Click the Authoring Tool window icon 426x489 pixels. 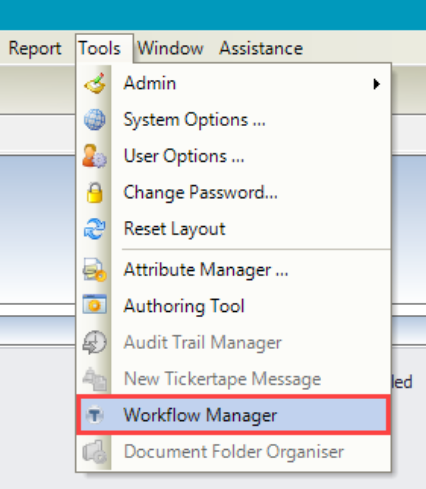tap(95, 304)
